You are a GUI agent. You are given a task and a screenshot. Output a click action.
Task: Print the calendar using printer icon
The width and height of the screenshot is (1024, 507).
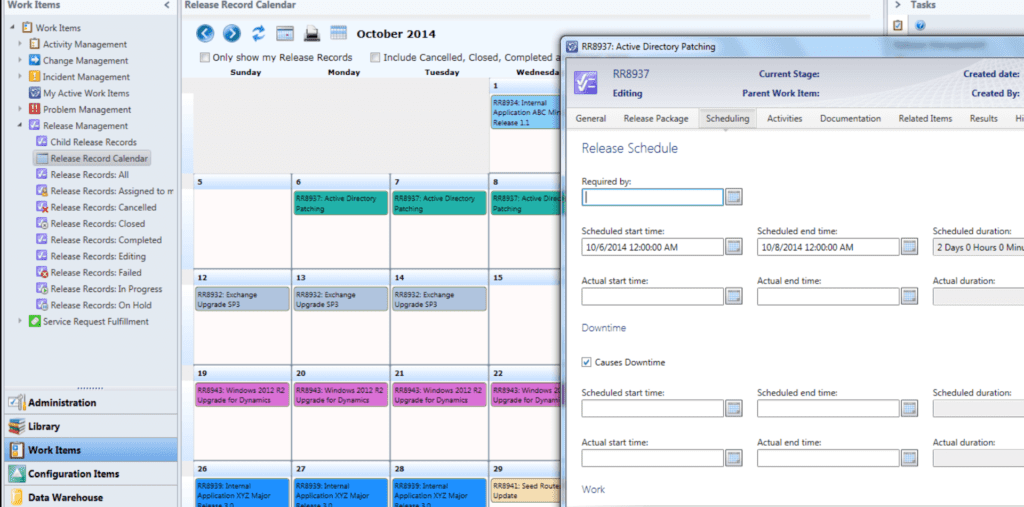click(x=312, y=33)
